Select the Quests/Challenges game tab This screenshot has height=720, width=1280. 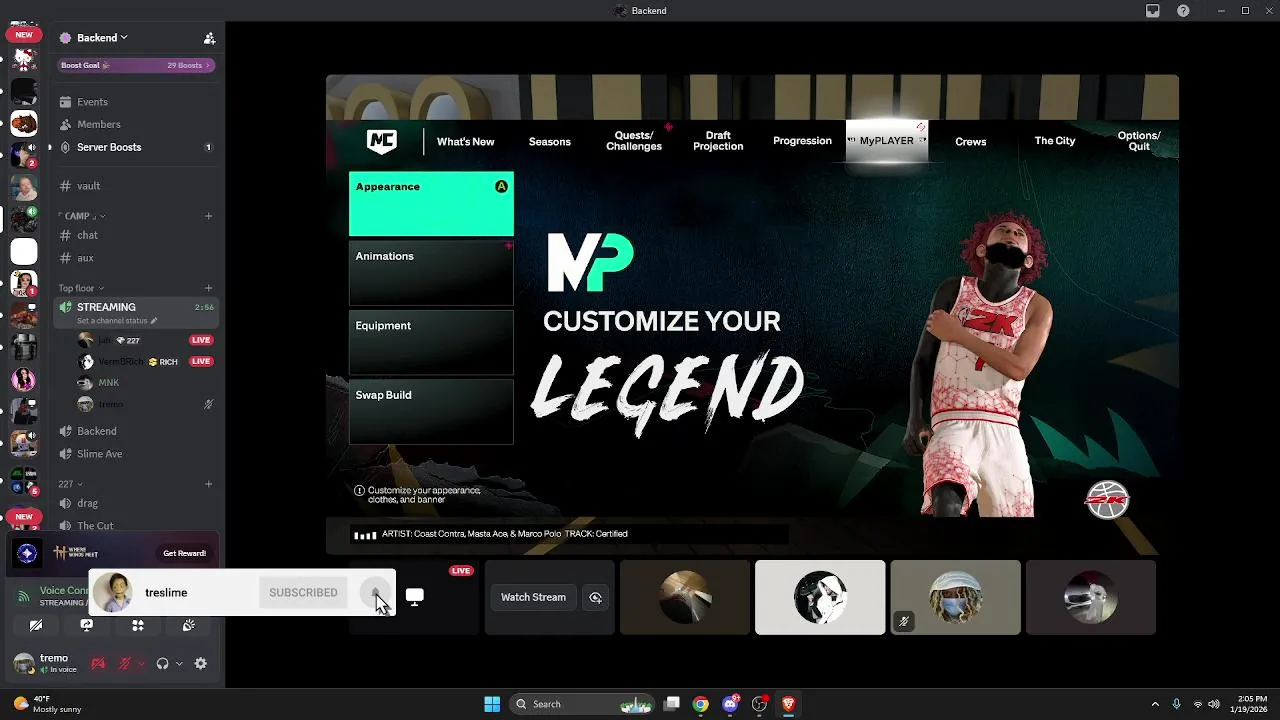(x=634, y=141)
